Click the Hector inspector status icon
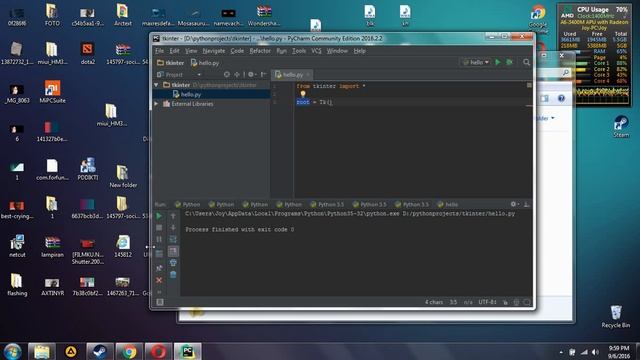640x360 pixels. click(516, 302)
